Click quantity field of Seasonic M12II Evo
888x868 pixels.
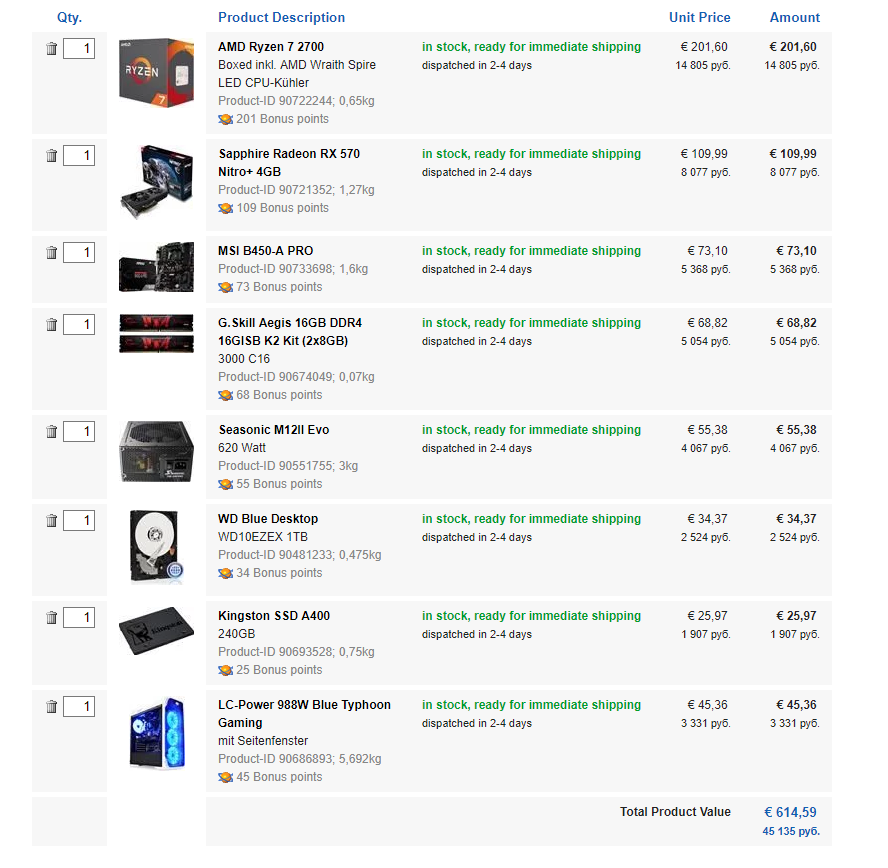coord(79,431)
